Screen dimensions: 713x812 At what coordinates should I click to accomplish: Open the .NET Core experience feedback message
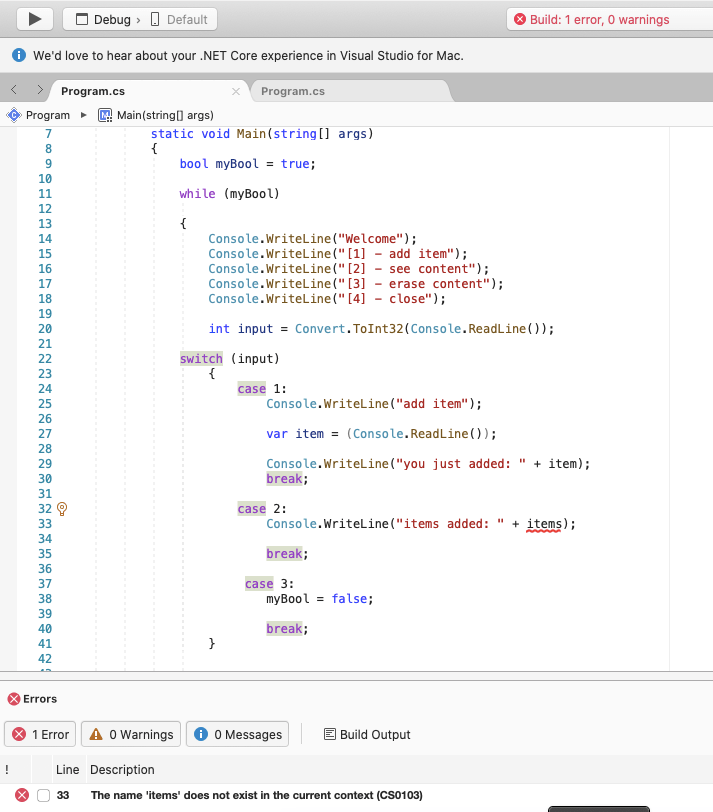click(x=248, y=55)
